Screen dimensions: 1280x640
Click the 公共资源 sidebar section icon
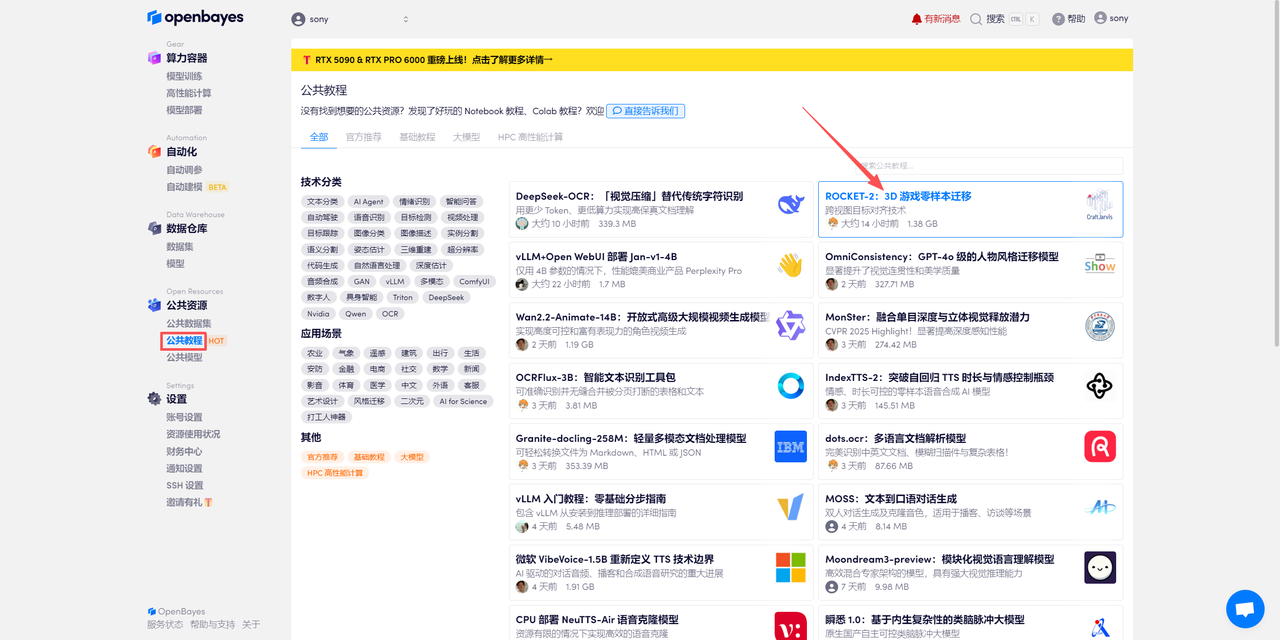(154, 305)
